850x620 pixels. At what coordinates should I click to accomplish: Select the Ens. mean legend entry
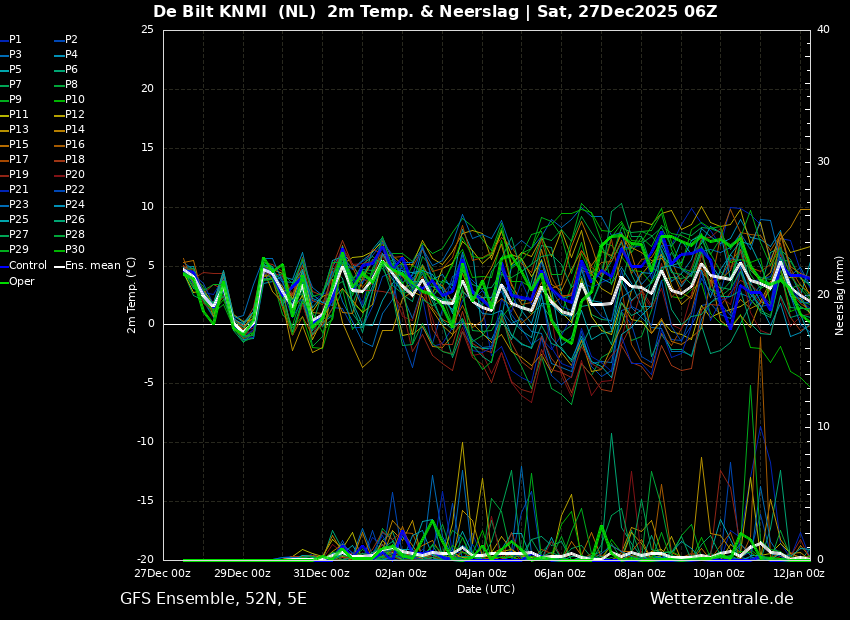pyautogui.click(x=92, y=266)
